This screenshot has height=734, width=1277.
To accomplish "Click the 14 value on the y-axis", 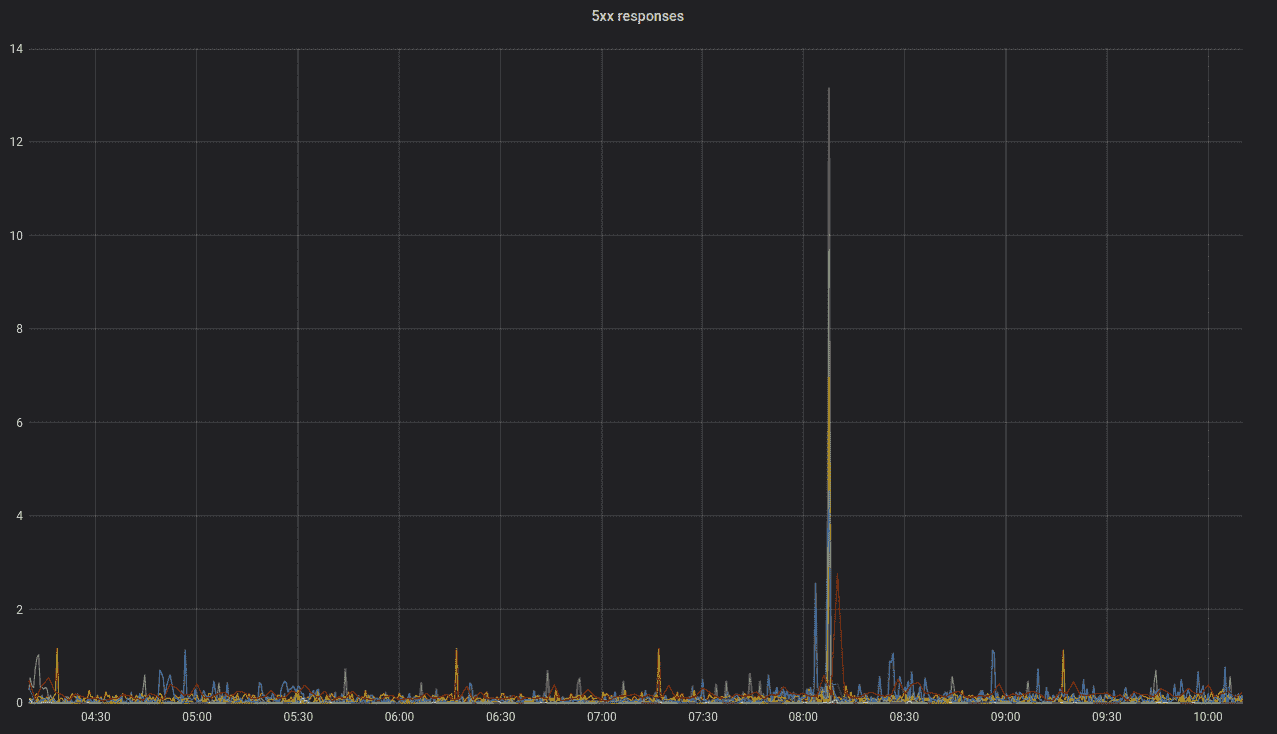I will (14, 47).
